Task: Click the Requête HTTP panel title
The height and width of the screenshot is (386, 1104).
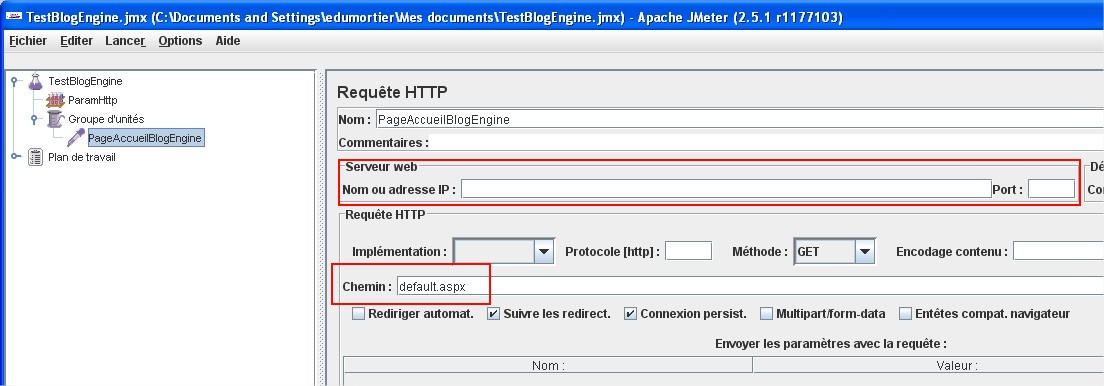Action: (x=392, y=92)
